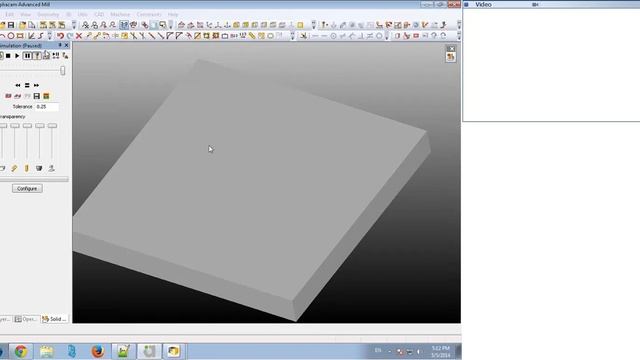Click the Configure button
640x360 pixels.
click(x=27, y=189)
